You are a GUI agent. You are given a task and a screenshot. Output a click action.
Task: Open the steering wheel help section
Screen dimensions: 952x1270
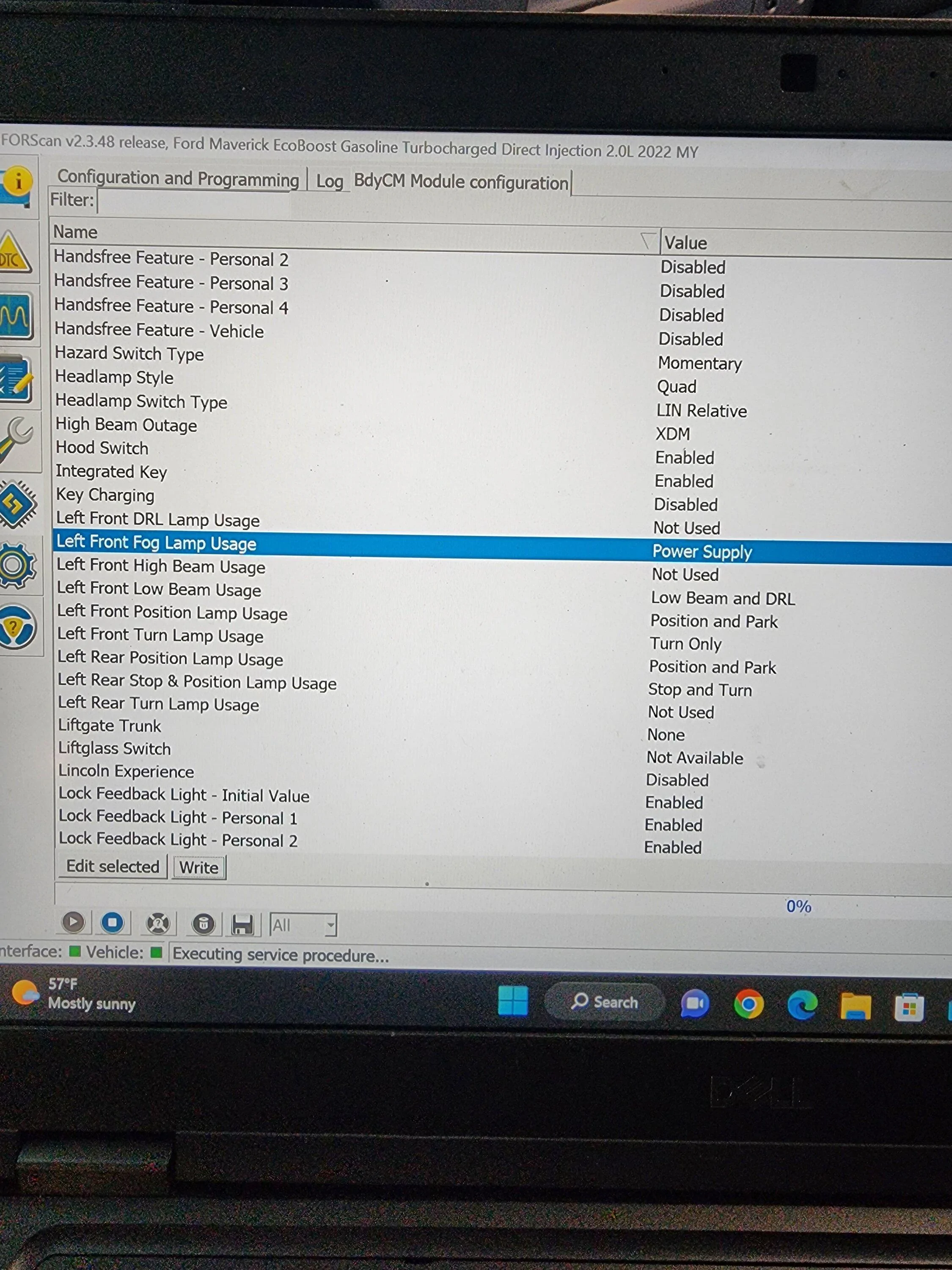pyautogui.click(x=17, y=627)
